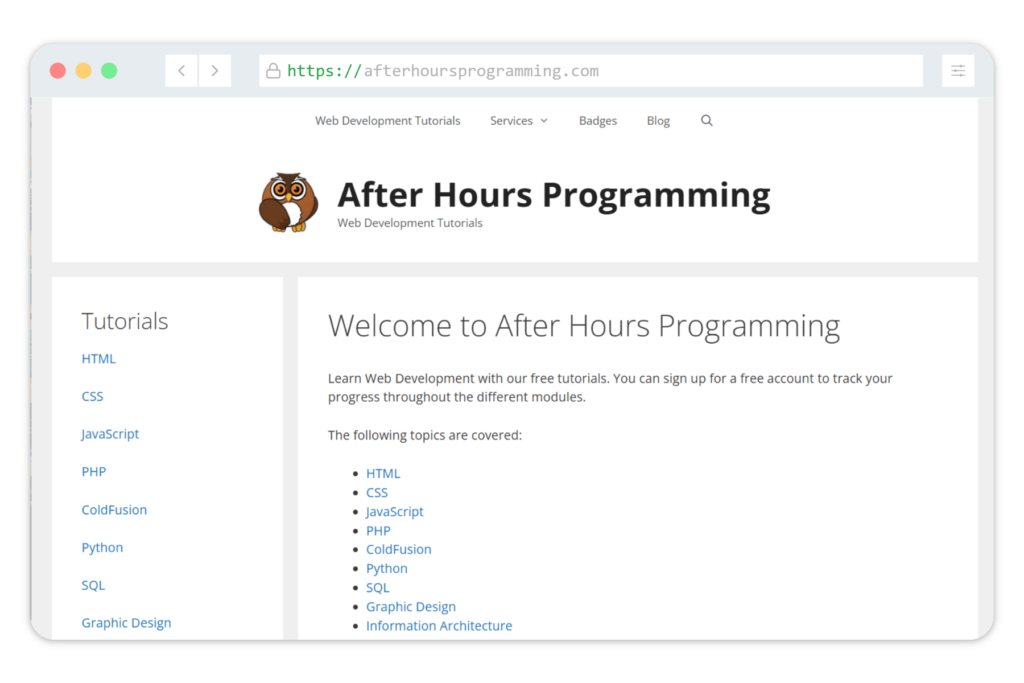Click the Tutorials sidebar heading
This screenshot has width=1024, height=683.
click(125, 321)
